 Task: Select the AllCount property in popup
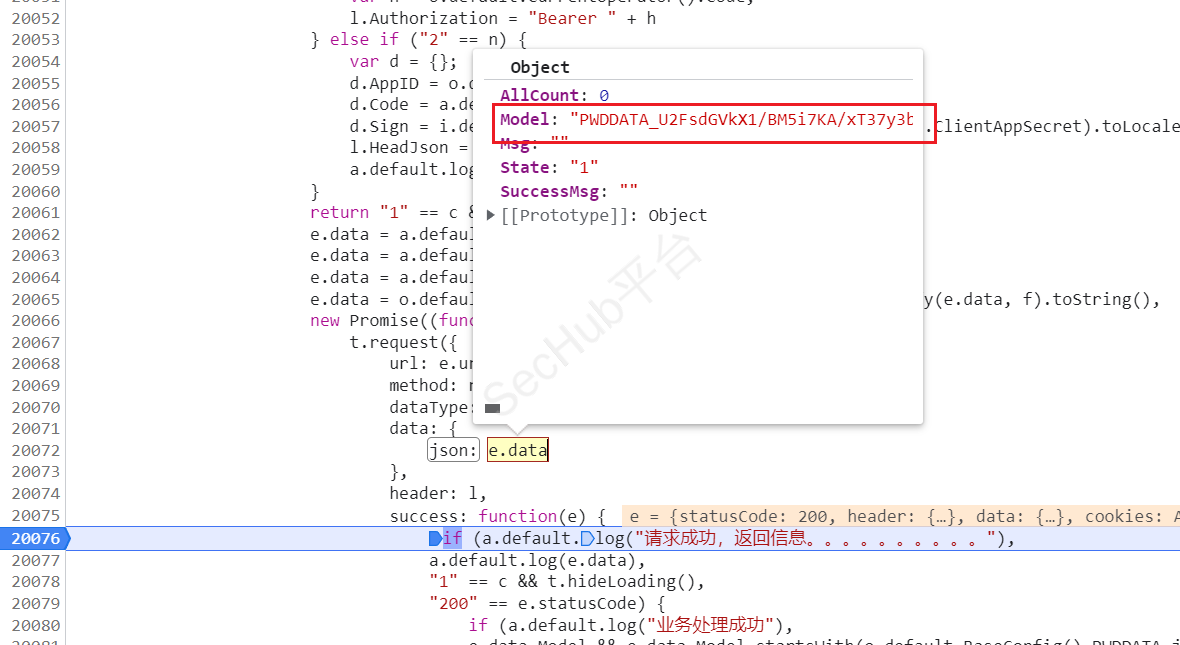click(540, 96)
